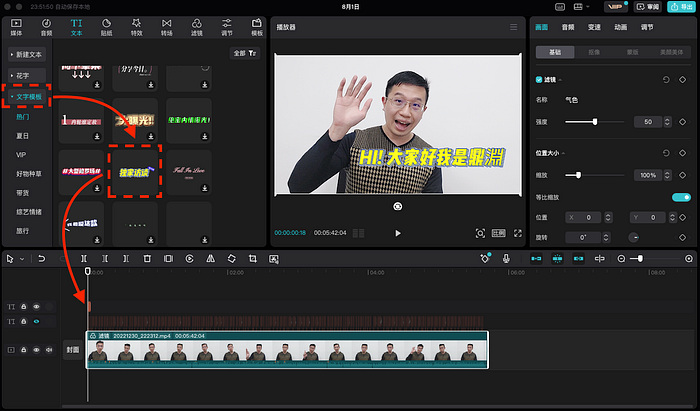Select the 夏日 template category

coord(22,136)
